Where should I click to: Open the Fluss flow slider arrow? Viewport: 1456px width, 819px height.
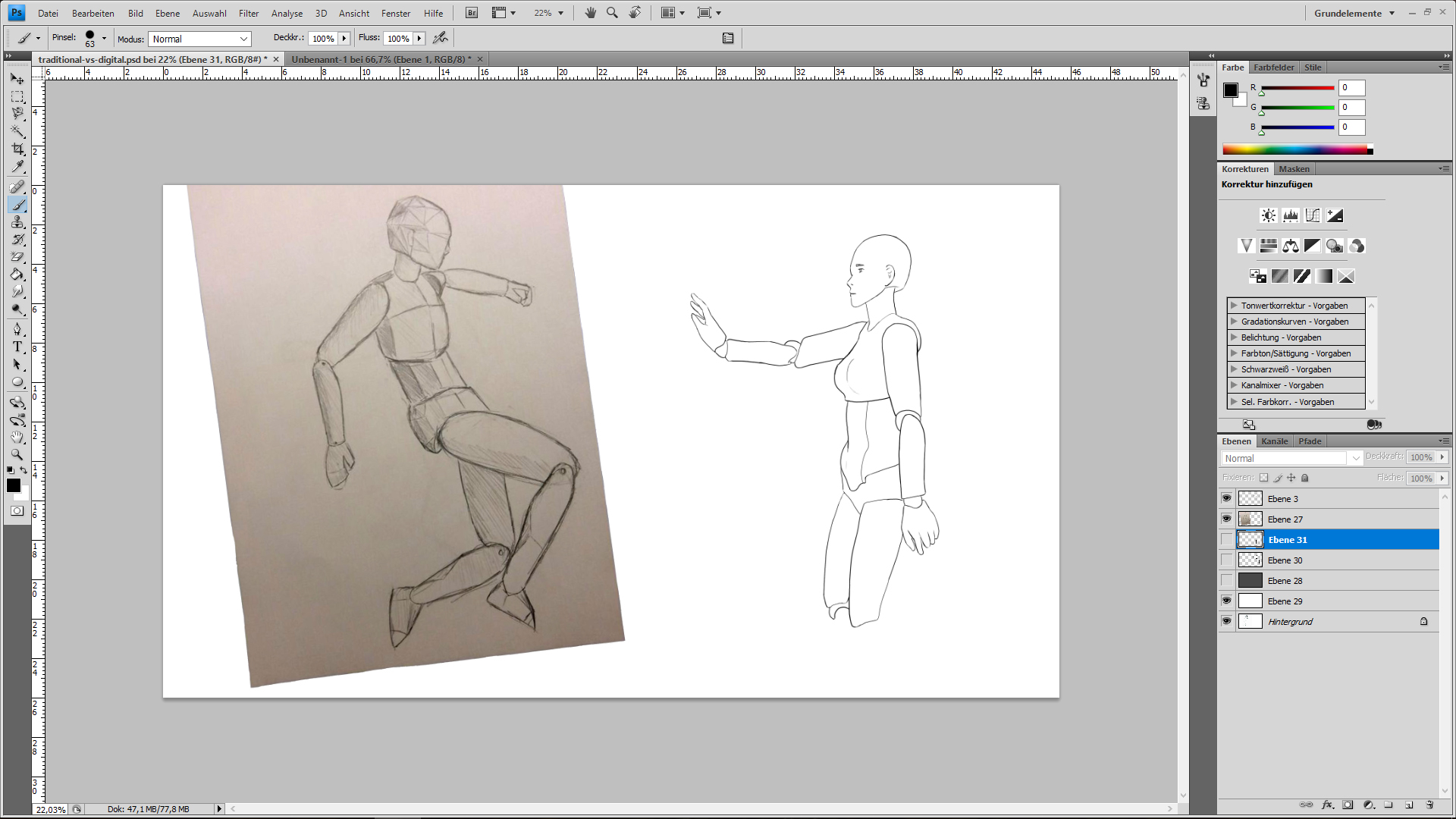[x=419, y=38]
